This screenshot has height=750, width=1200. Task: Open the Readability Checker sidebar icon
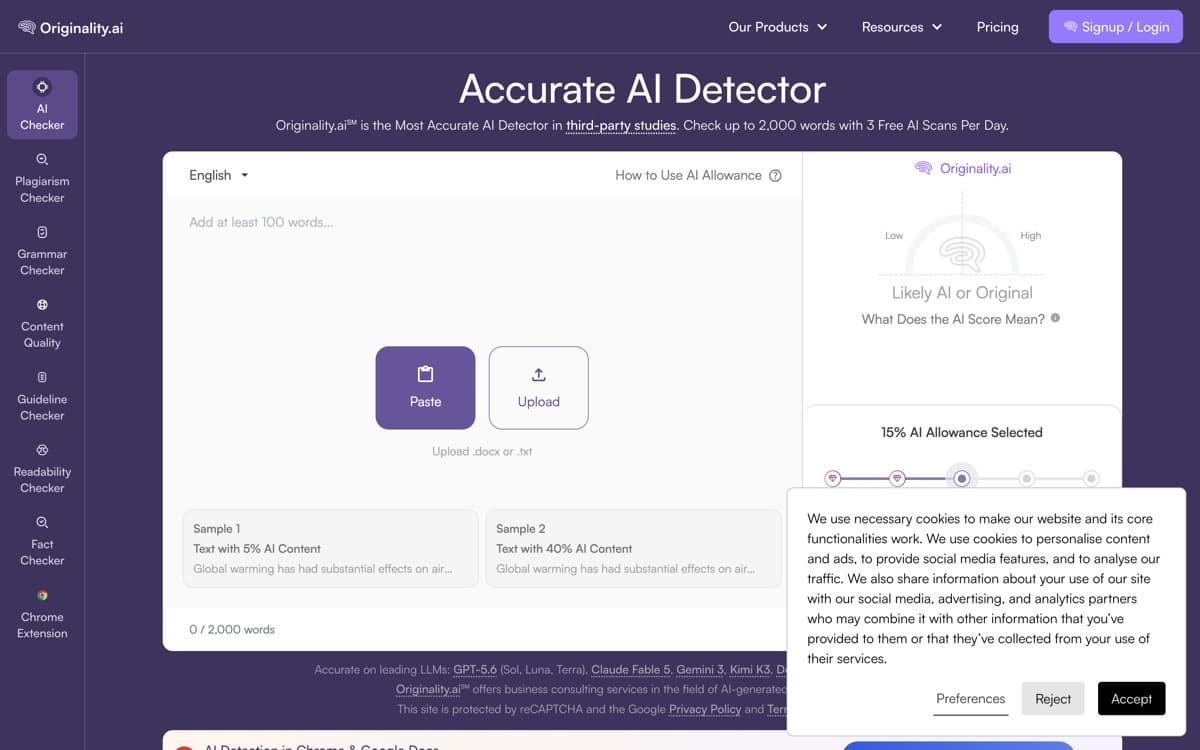pos(42,450)
